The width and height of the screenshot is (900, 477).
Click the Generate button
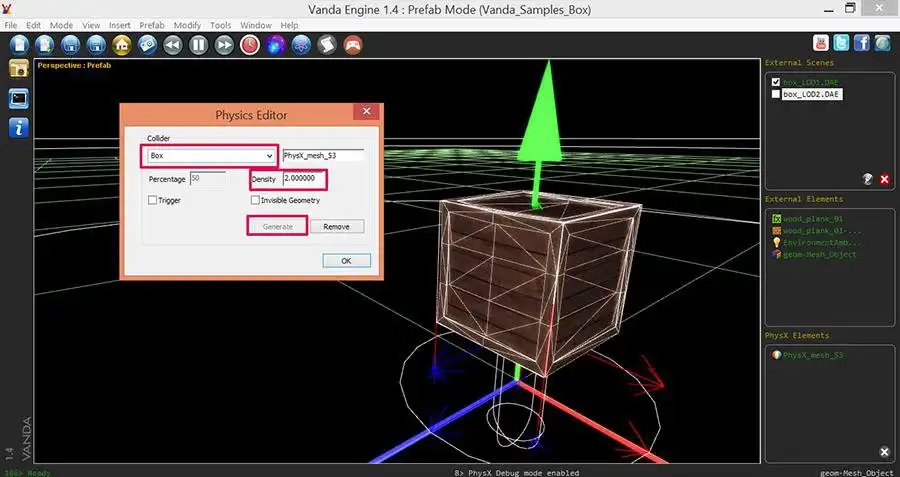(278, 226)
